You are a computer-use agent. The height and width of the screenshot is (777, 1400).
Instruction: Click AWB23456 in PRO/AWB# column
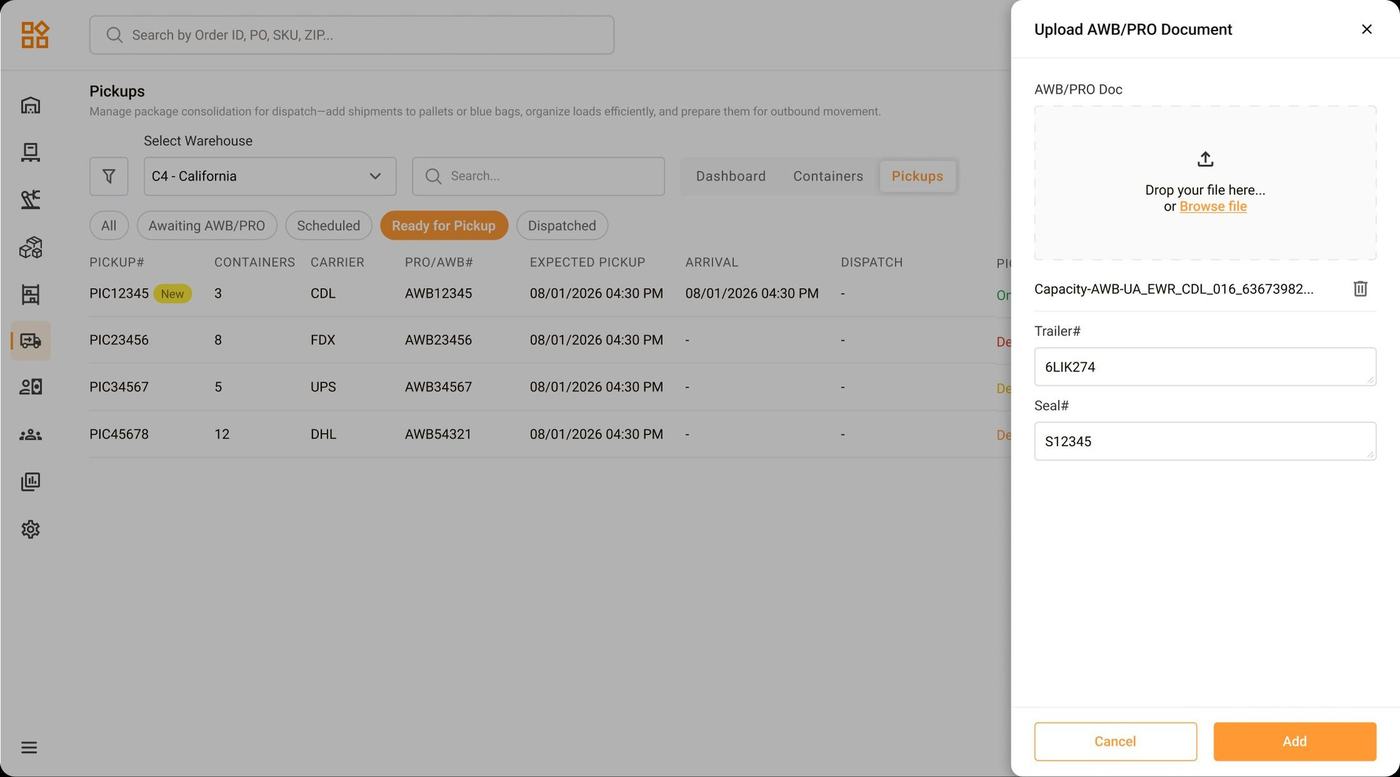(438, 340)
